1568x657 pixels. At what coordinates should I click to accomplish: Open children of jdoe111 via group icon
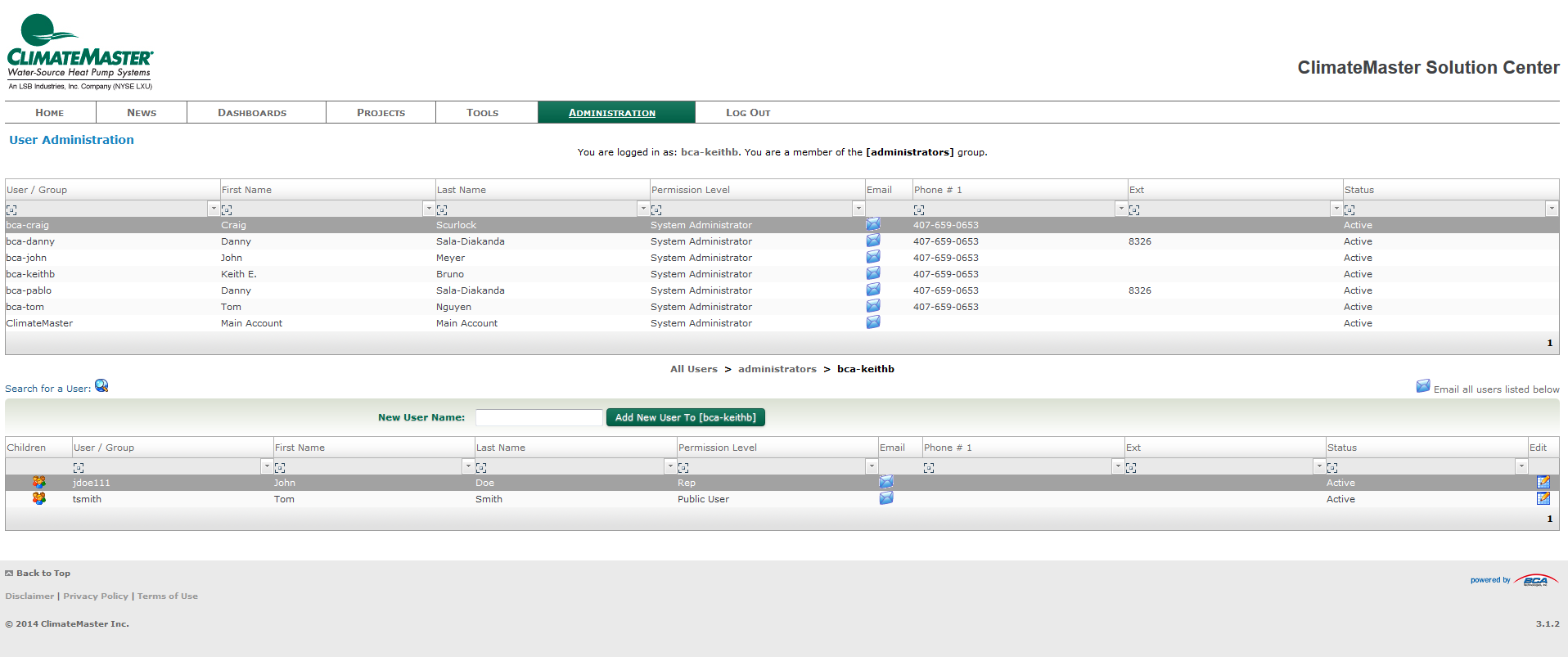click(x=38, y=482)
